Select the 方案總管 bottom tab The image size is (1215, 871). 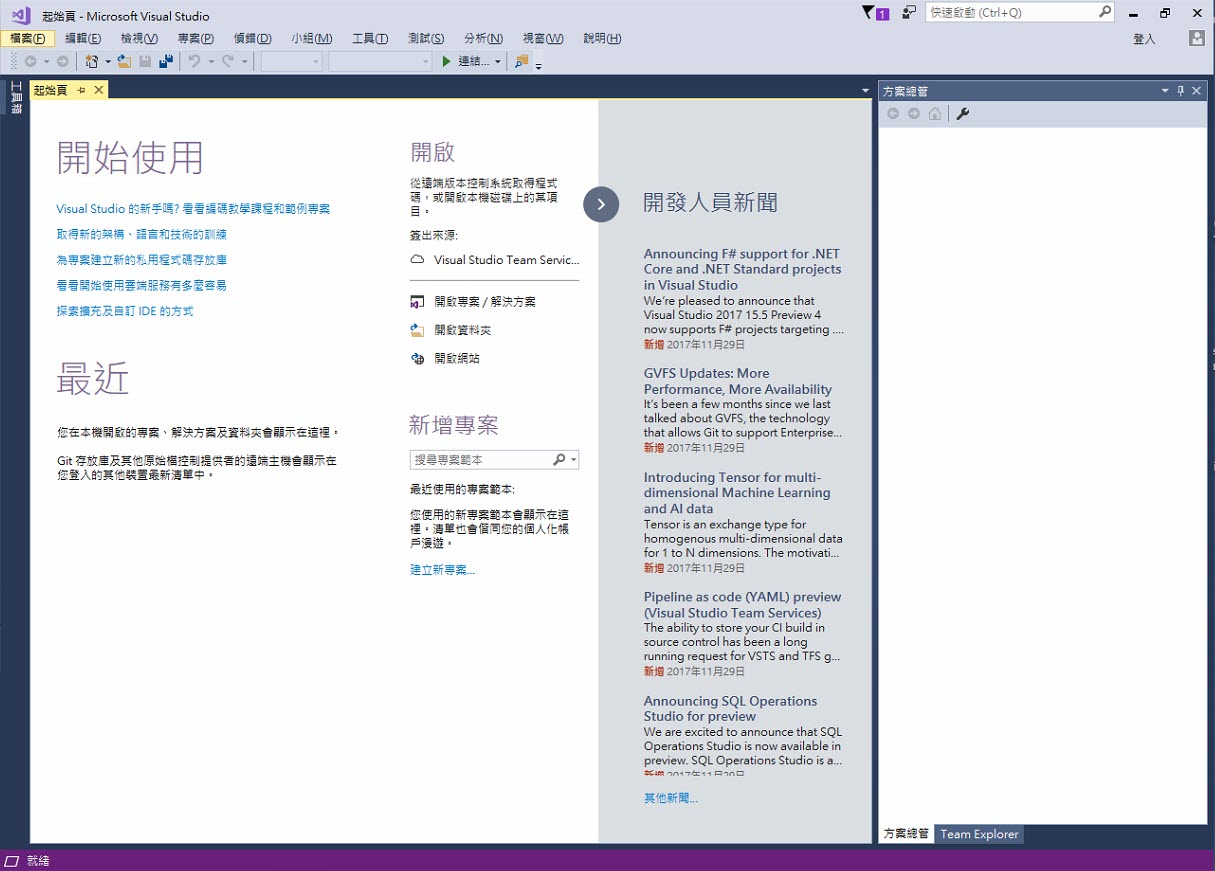[906, 834]
